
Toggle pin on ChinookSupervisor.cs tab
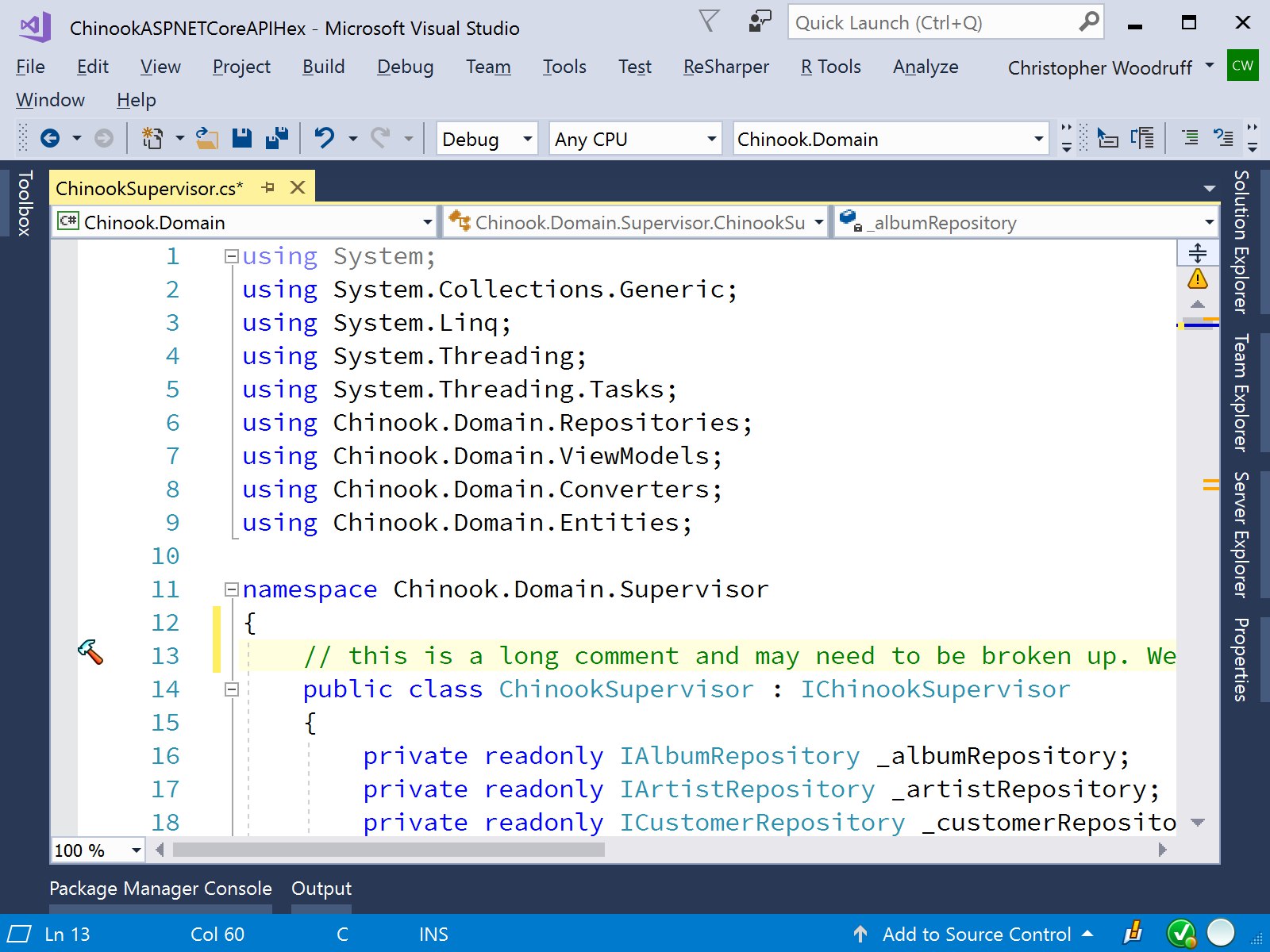pos(268,187)
